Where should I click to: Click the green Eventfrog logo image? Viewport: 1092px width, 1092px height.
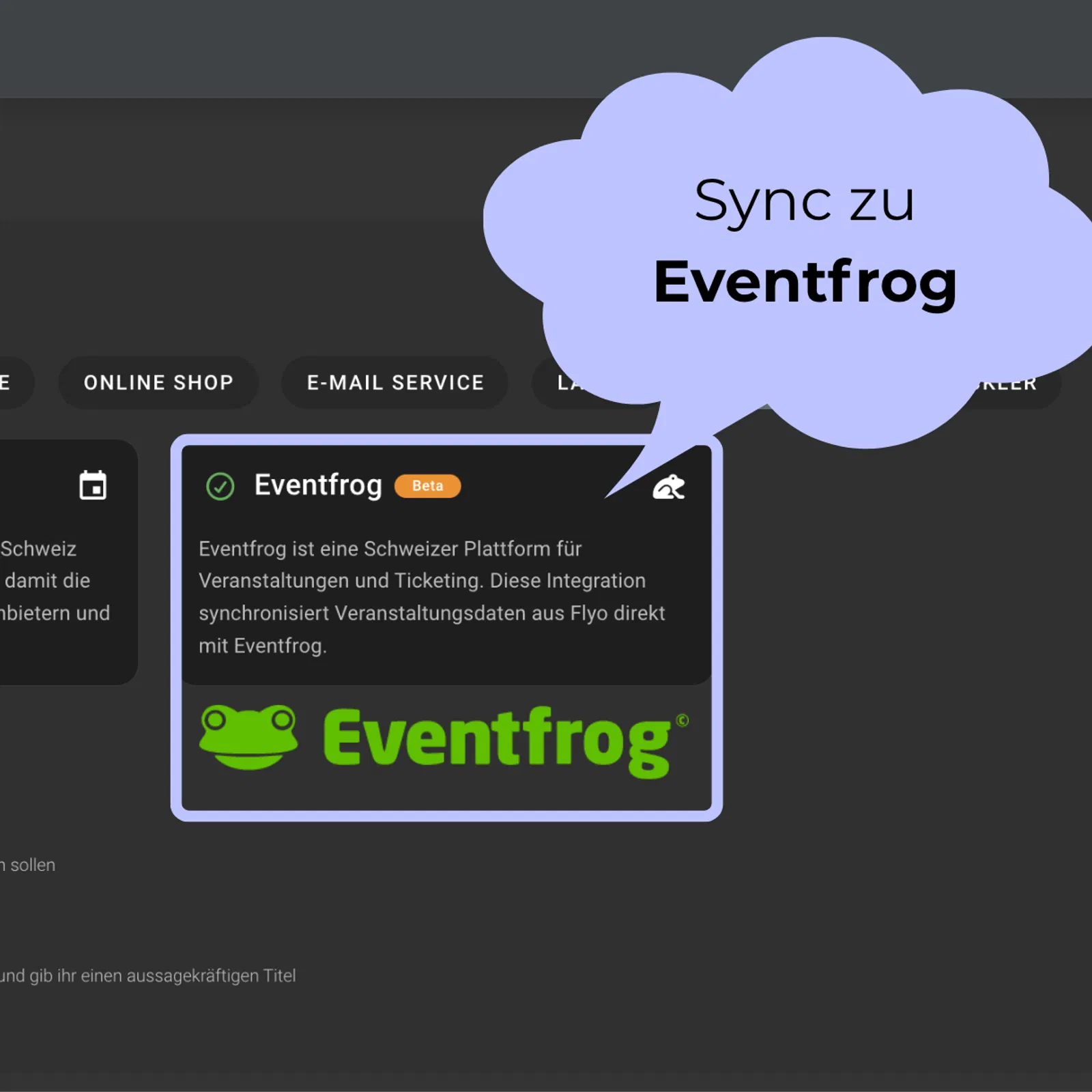(444, 741)
